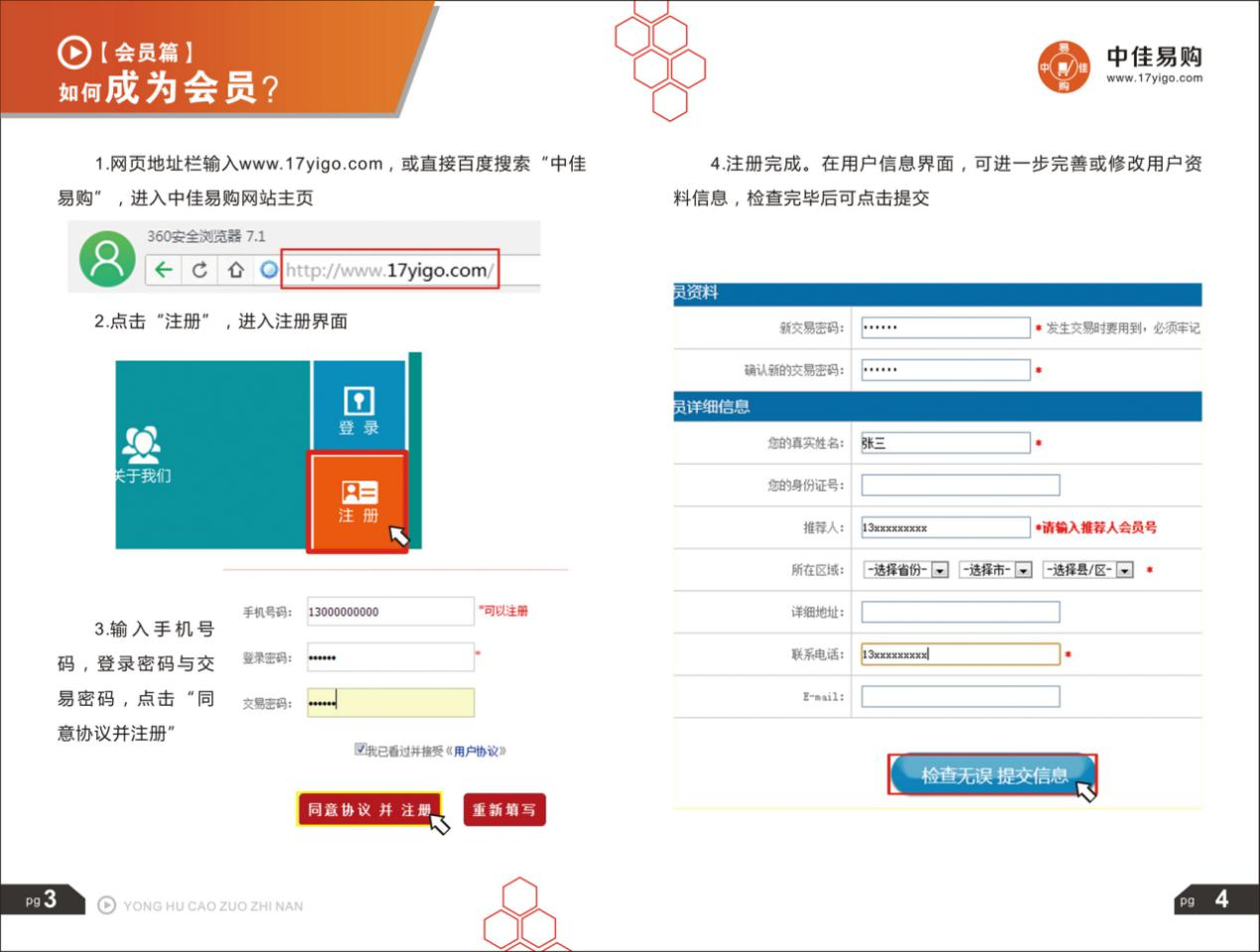Click the play icon beside 会员篇
The width and height of the screenshot is (1260, 952).
(x=73, y=53)
